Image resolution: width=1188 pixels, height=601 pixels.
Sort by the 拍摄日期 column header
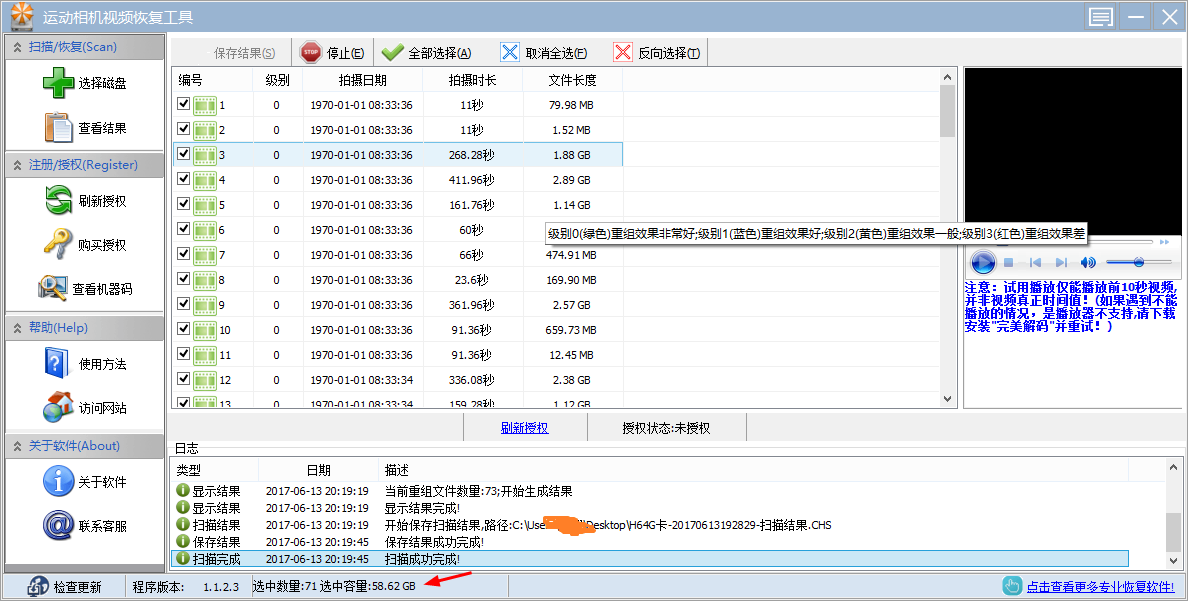pos(362,80)
